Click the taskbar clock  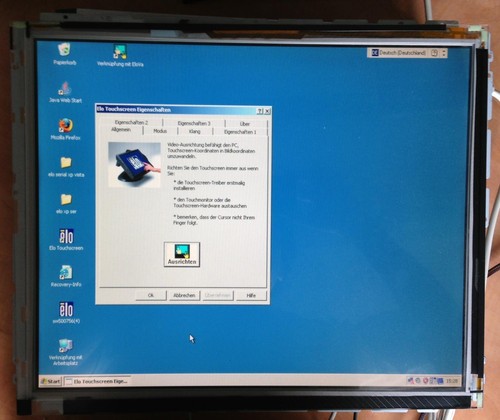pos(452,381)
